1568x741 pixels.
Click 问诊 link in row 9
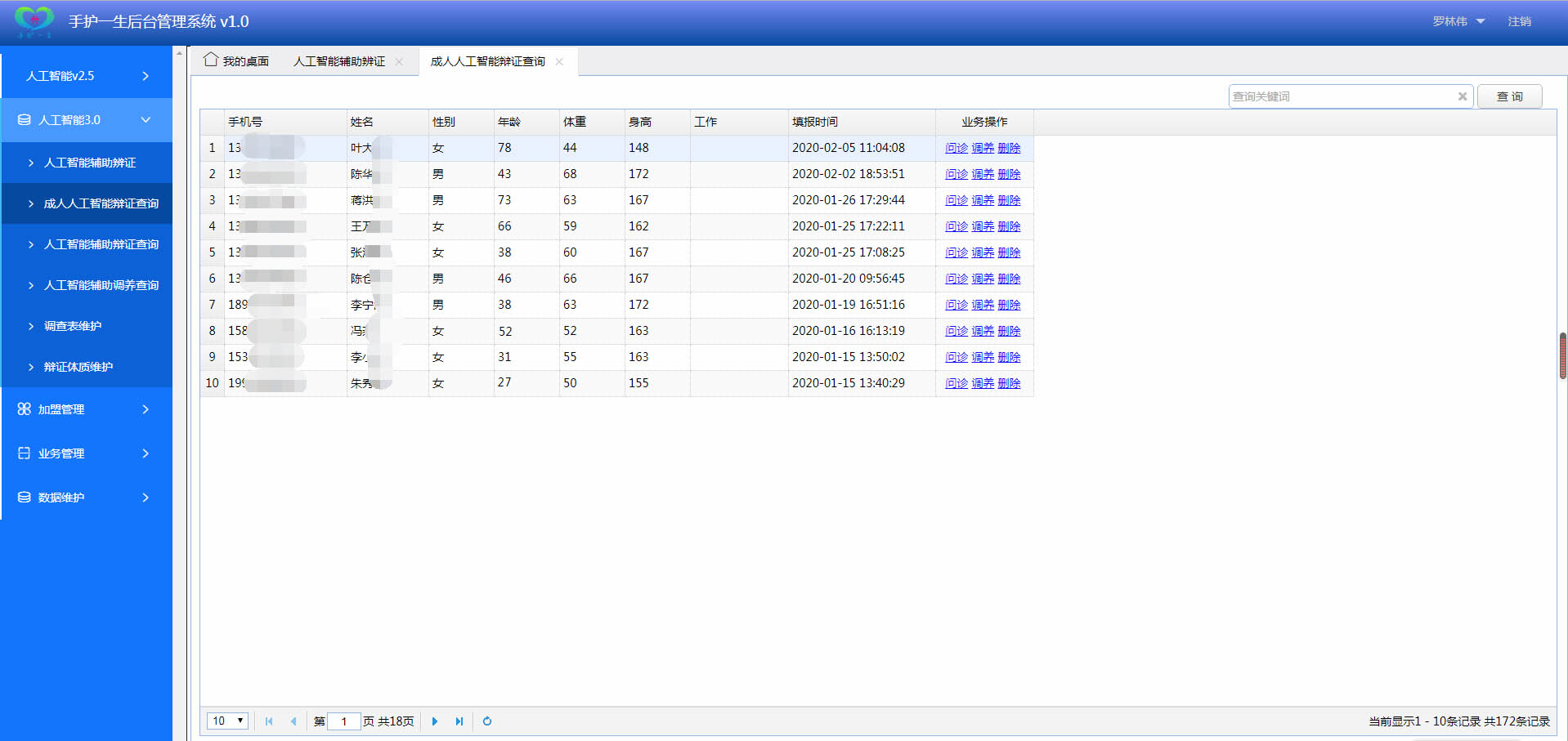(956, 357)
